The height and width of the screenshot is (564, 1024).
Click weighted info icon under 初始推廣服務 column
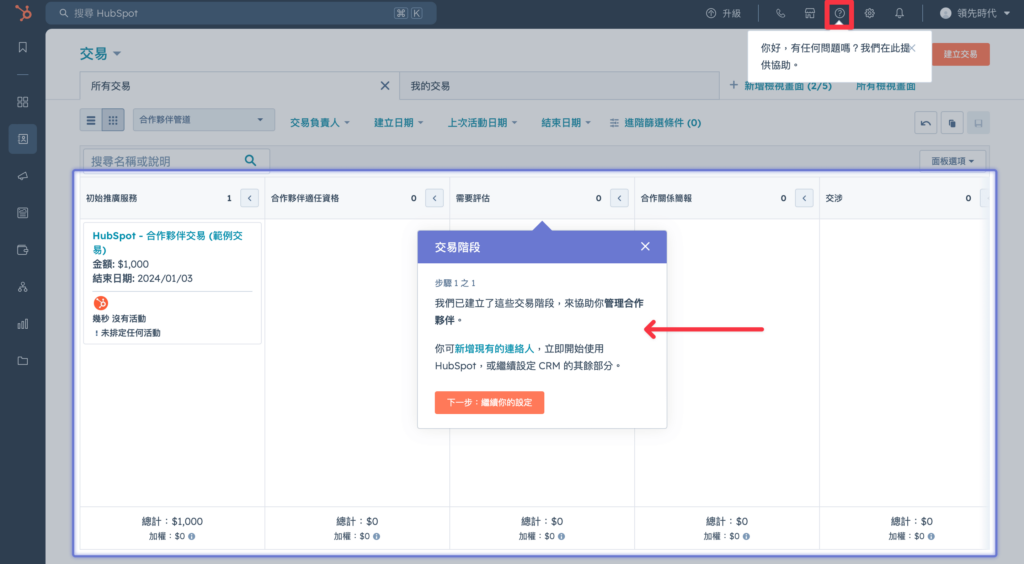[191, 537]
